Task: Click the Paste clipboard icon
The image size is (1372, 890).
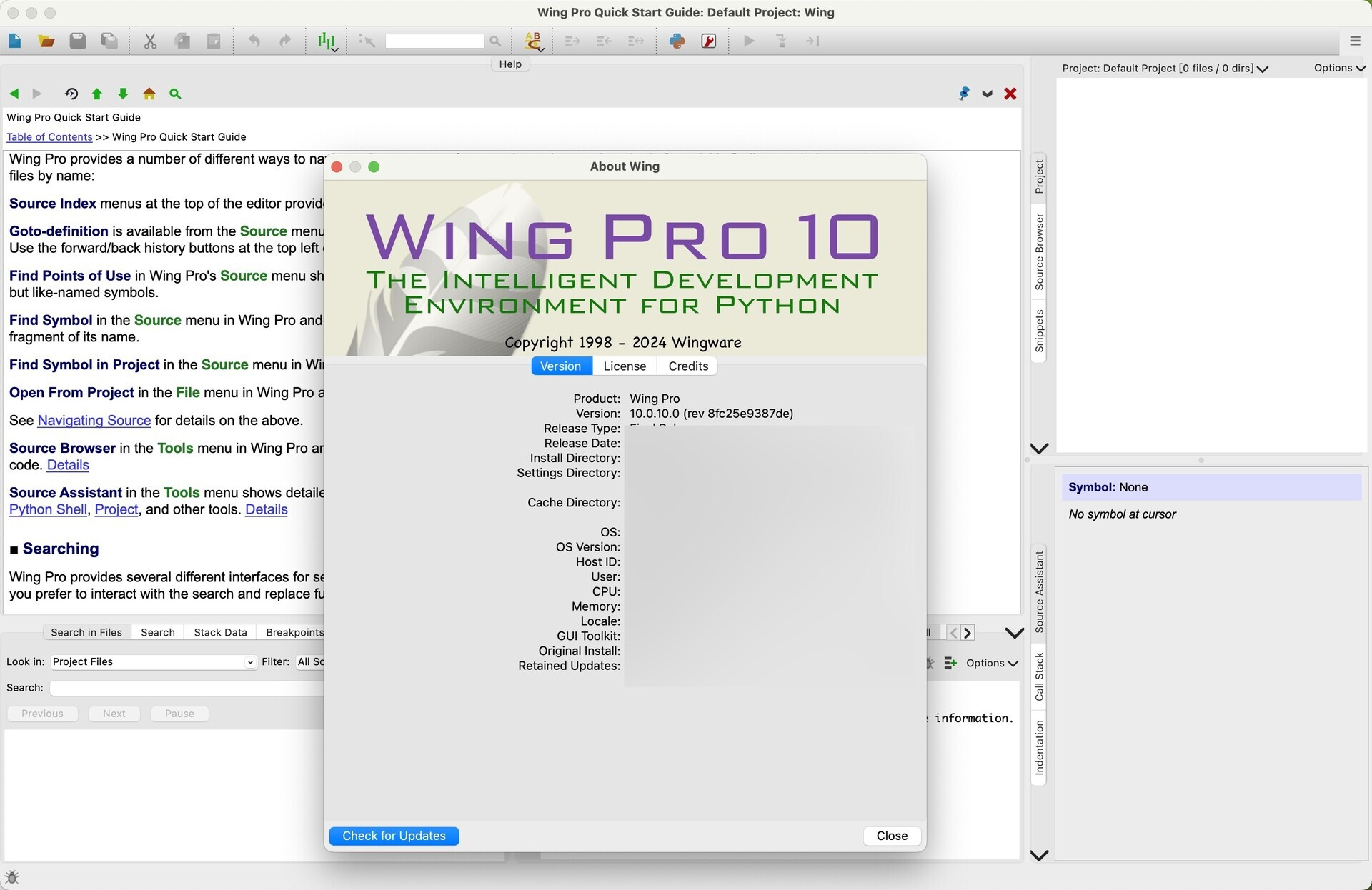Action: (x=214, y=41)
